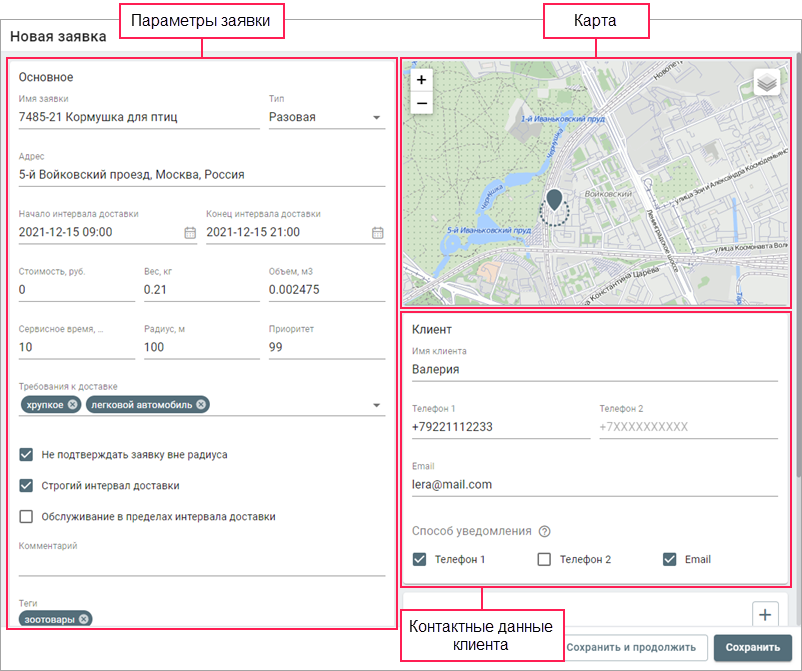802x671 pixels.
Task: Expand the 'Требования к доставке' dropdown
Action: coord(377,405)
